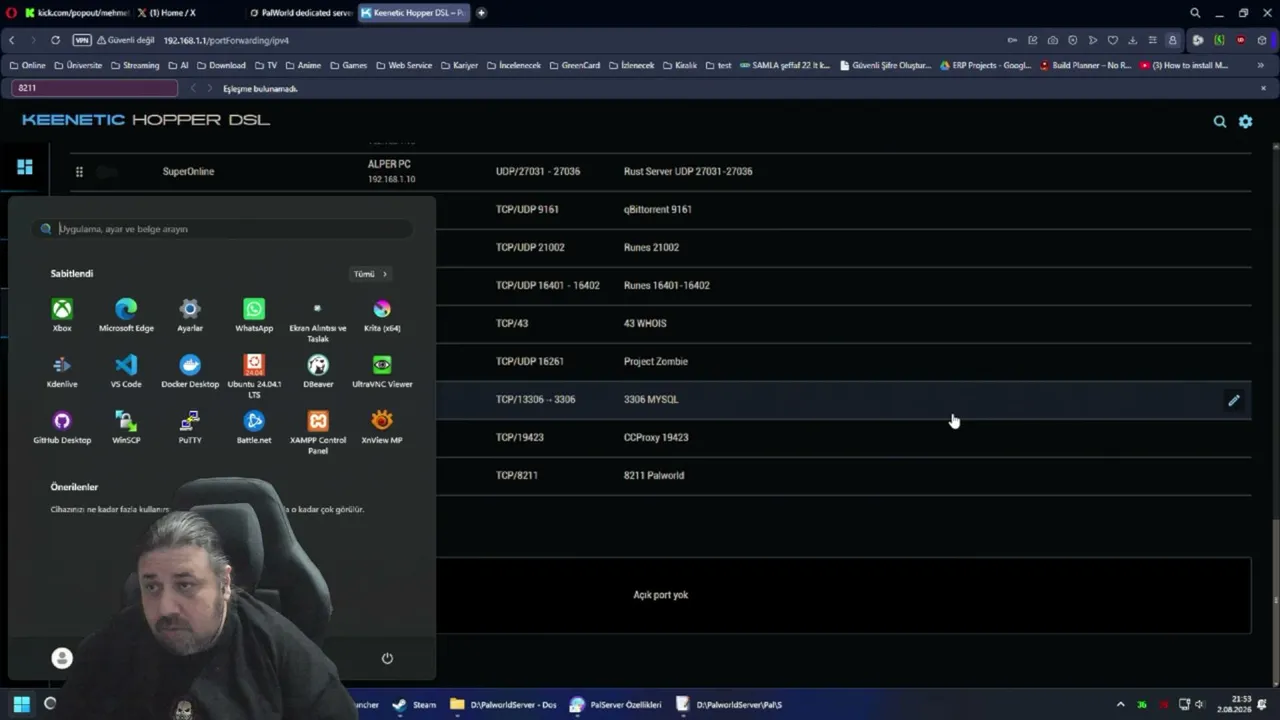Click the Runes 21002 rule description
The image size is (1280, 720).
point(651,248)
